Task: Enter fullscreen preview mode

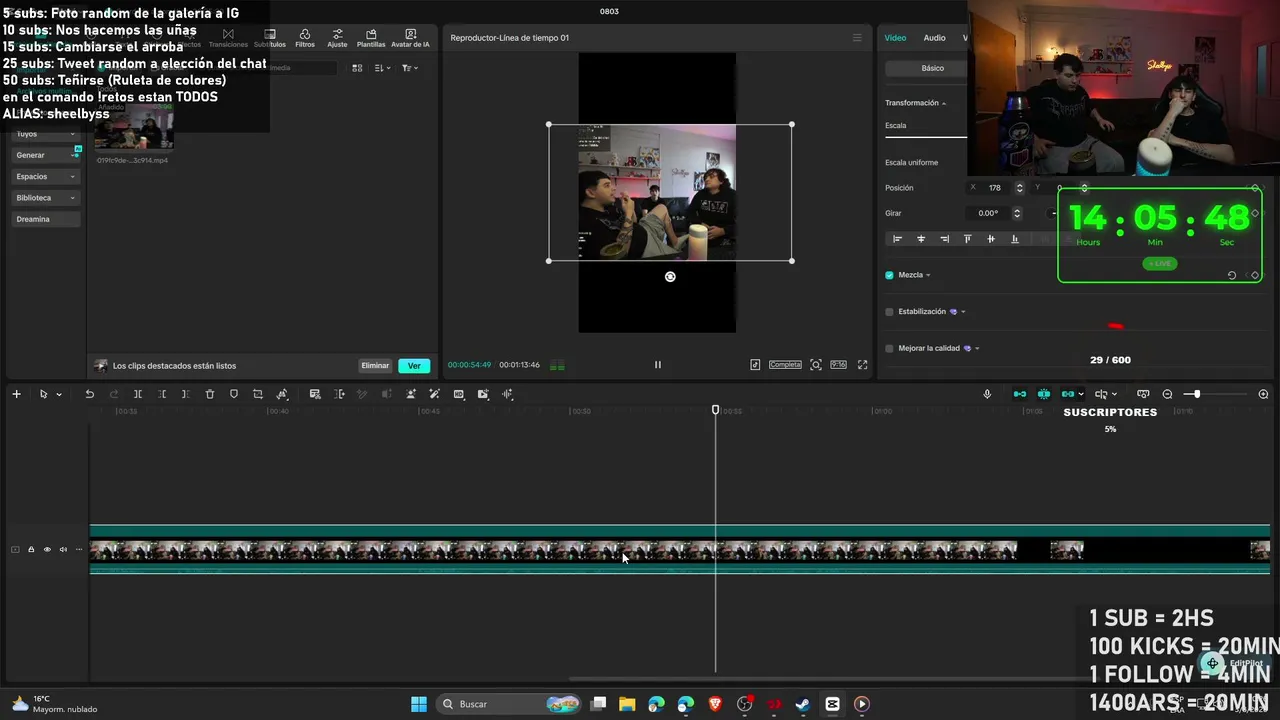Action: pyautogui.click(x=862, y=365)
